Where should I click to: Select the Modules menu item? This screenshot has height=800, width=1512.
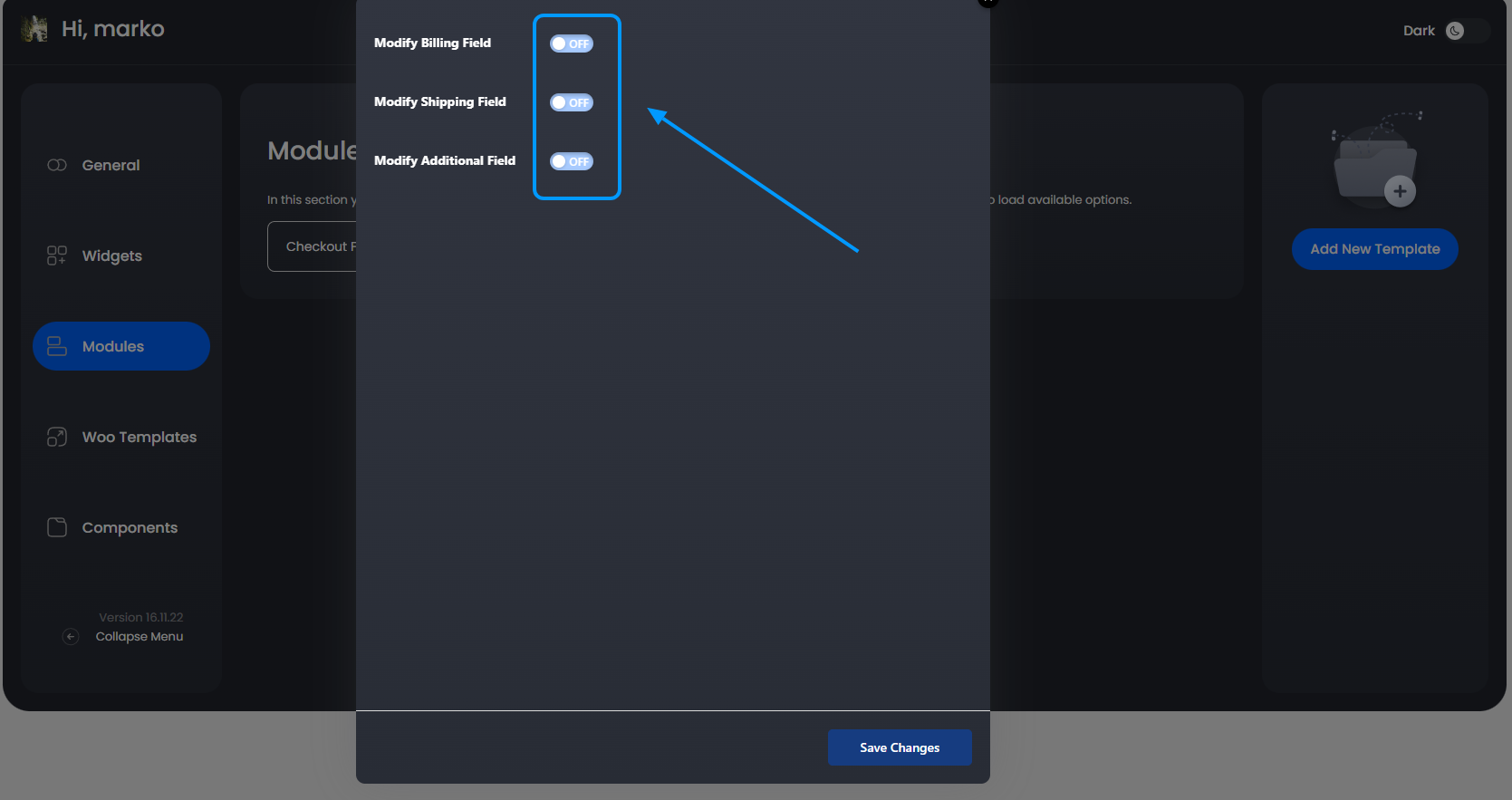tap(121, 346)
